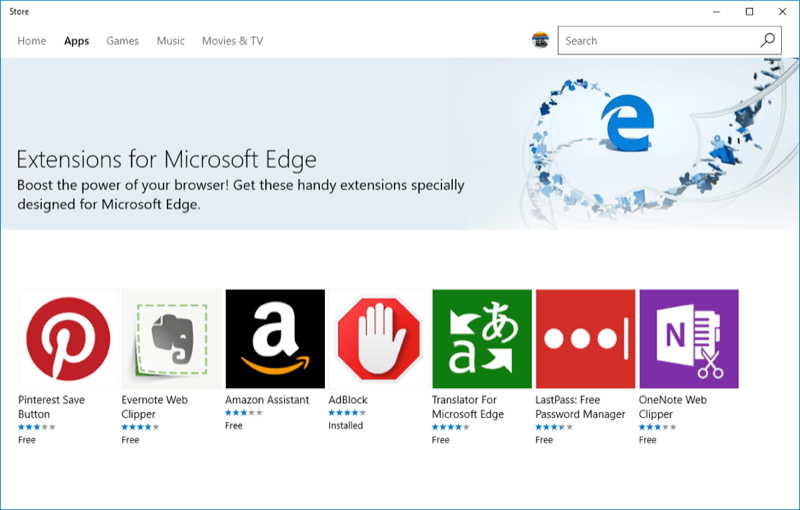Open the "Evernote Web Clipper" title link

[x=155, y=407]
